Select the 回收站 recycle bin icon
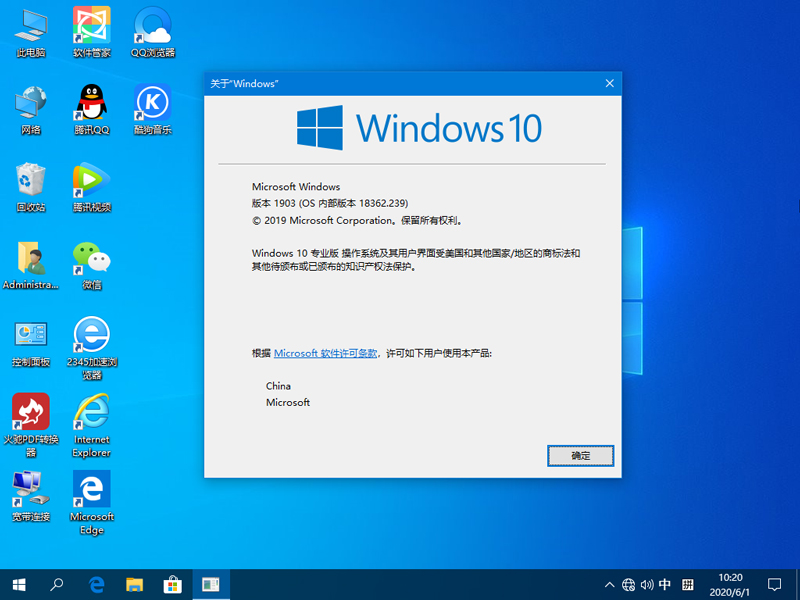The width and height of the screenshot is (800, 600). pos(31,187)
